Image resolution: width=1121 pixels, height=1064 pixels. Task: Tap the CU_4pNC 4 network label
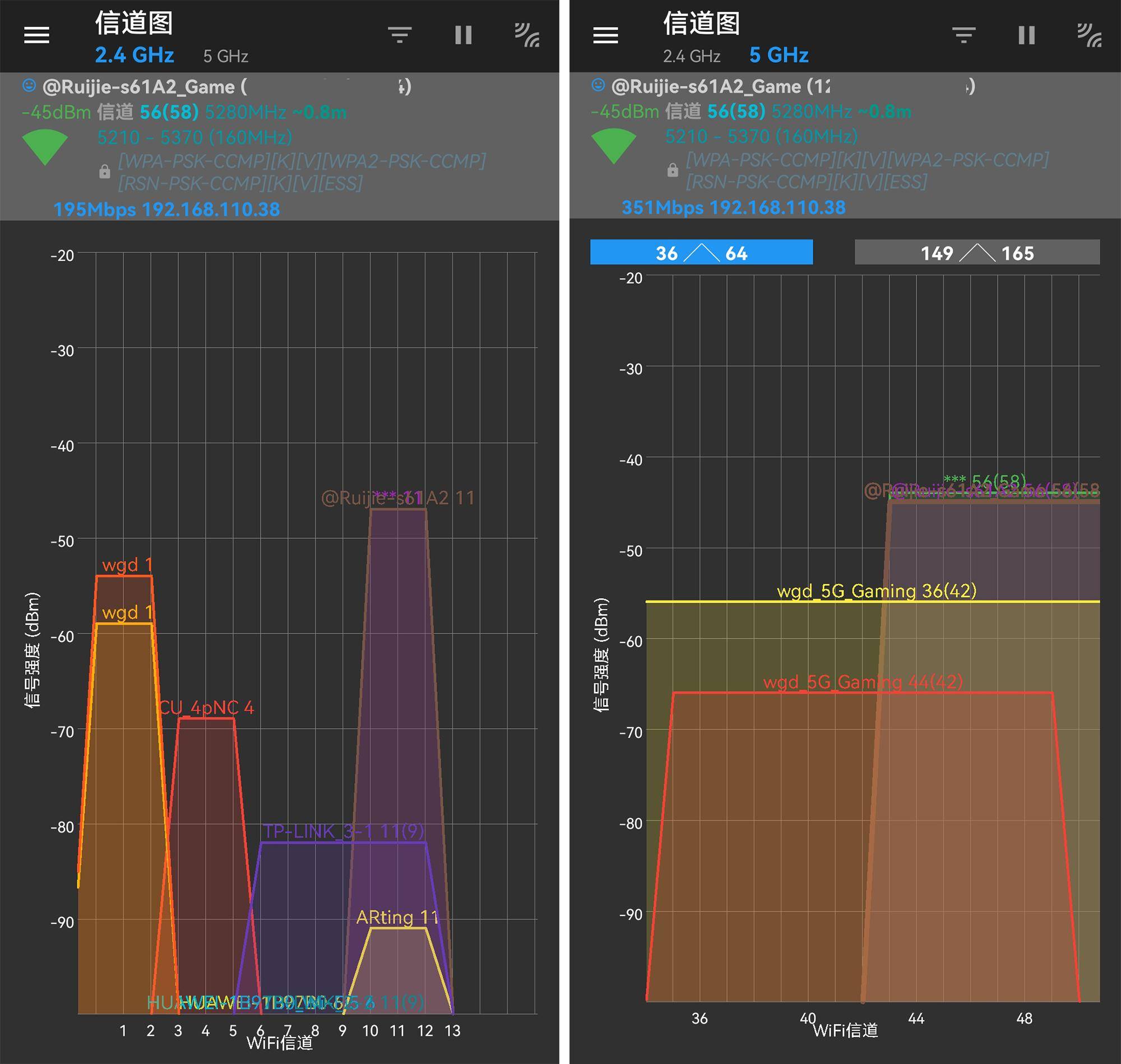pyautogui.click(x=206, y=708)
